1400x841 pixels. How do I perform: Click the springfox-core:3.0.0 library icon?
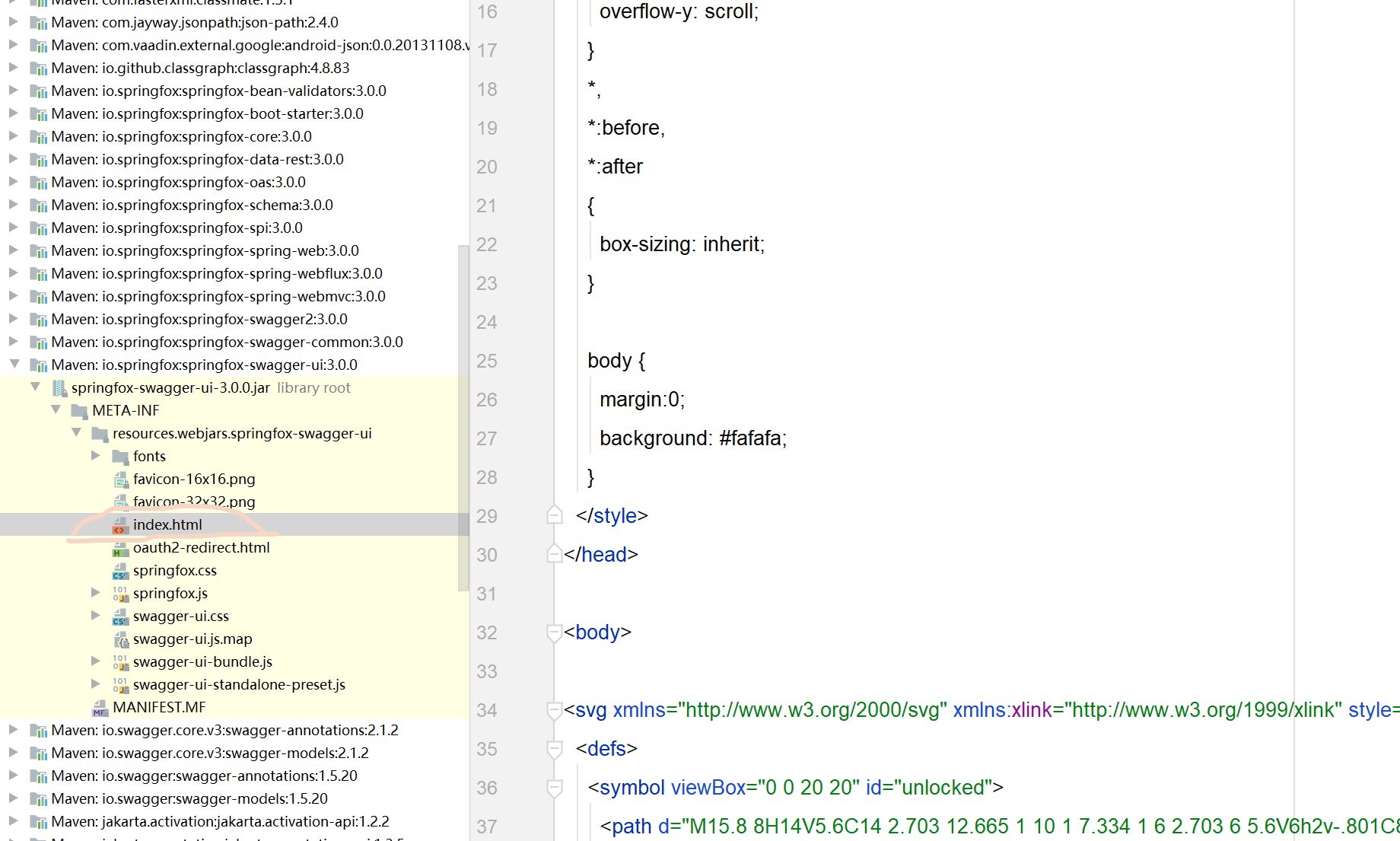pyautogui.click(x=38, y=137)
